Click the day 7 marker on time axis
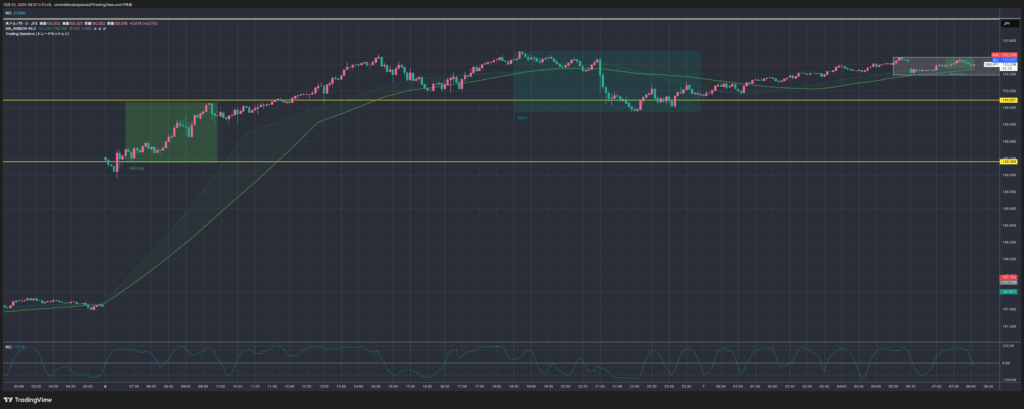The height and width of the screenshot is (409, 1024). (705, 385)
